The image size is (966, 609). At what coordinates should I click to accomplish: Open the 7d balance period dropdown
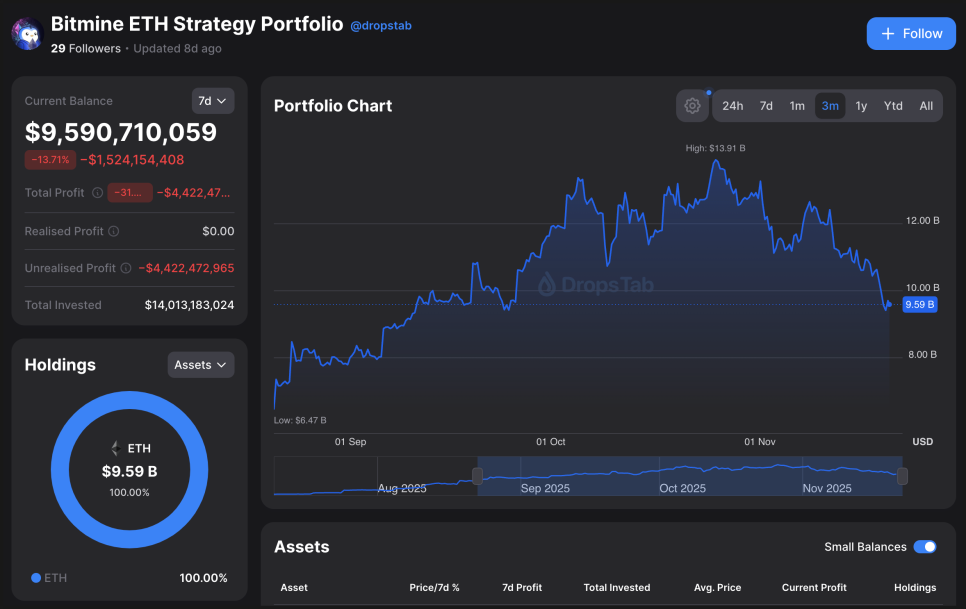212,101
